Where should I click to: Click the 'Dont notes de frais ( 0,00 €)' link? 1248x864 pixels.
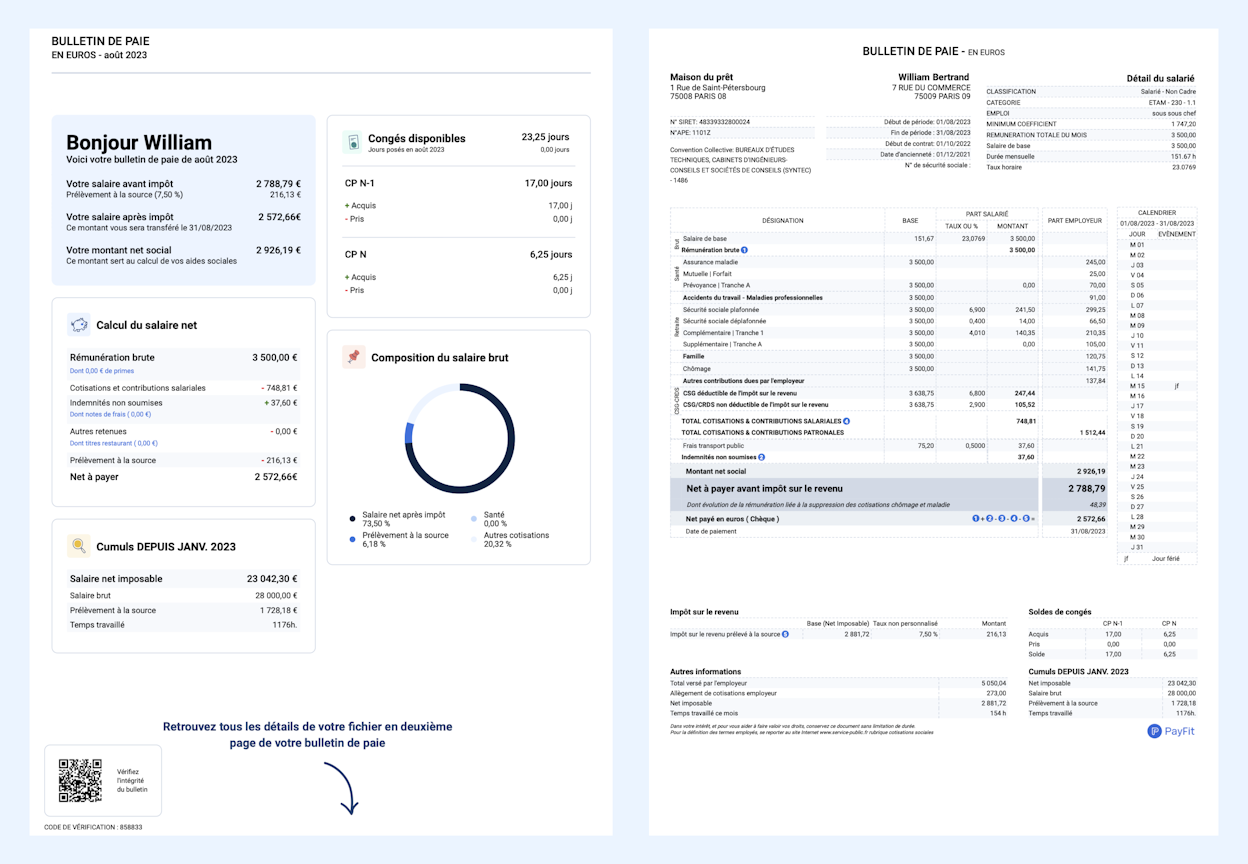click(x=111, y=414)
